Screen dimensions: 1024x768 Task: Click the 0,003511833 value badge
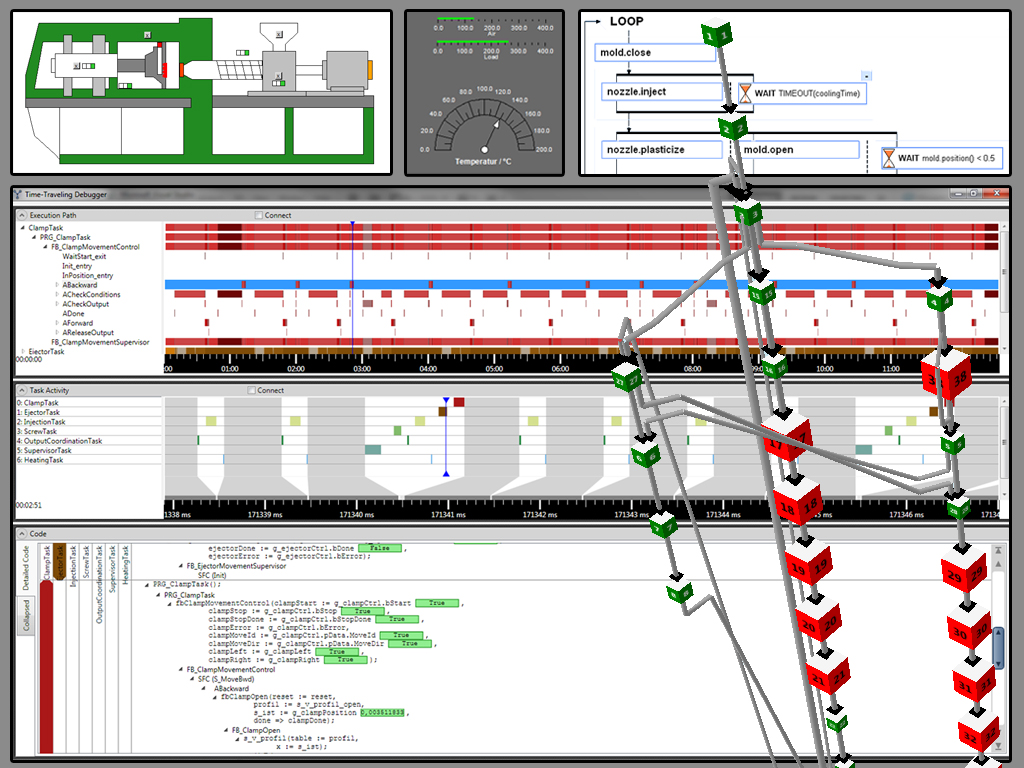tap(383, 712)
